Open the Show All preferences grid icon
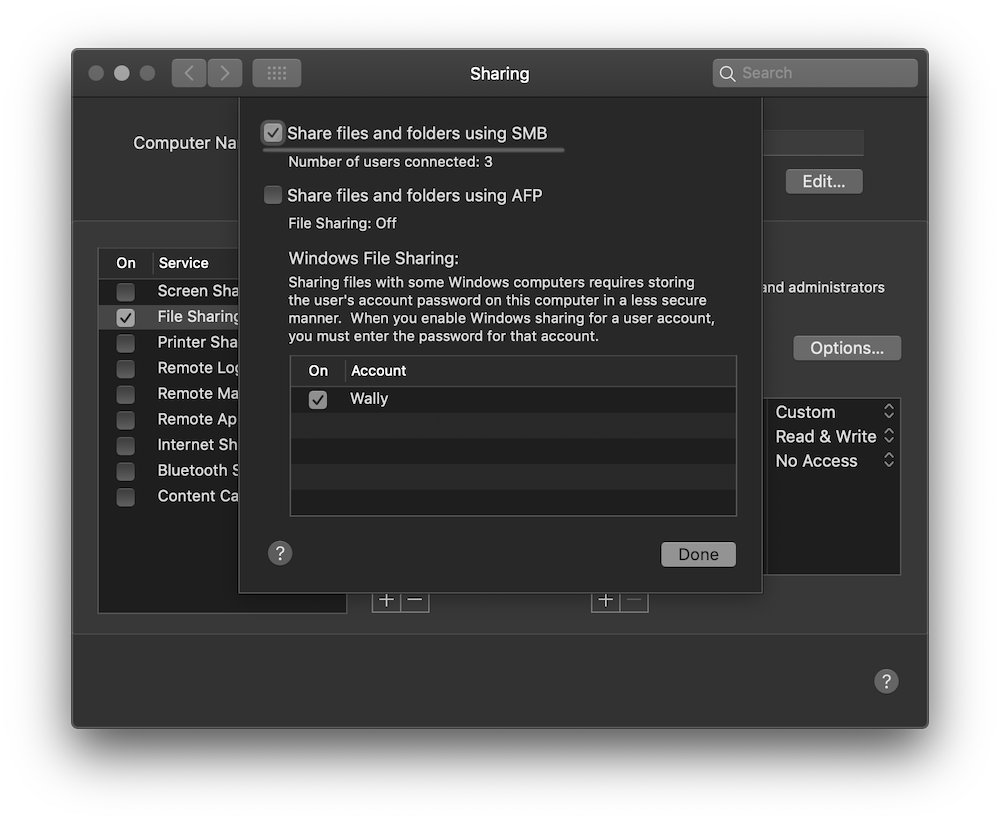The width and height of the screenshot is (1000, 823). point(276,72)
